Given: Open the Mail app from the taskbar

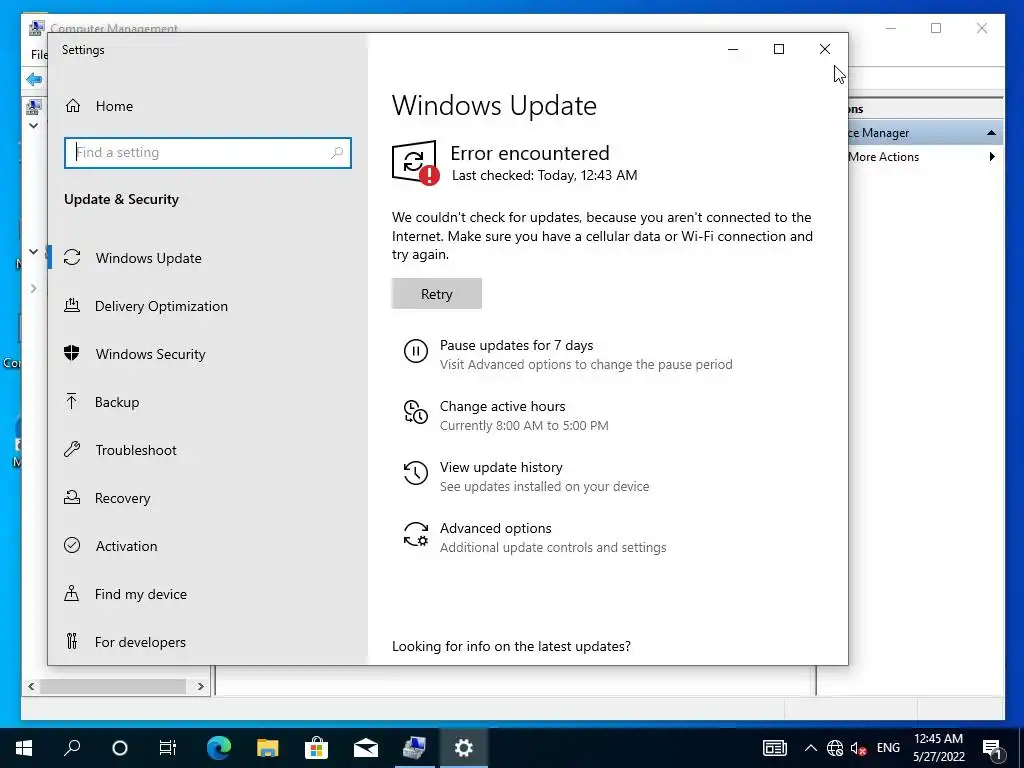Looking at the screenshot, I should 366,748.
